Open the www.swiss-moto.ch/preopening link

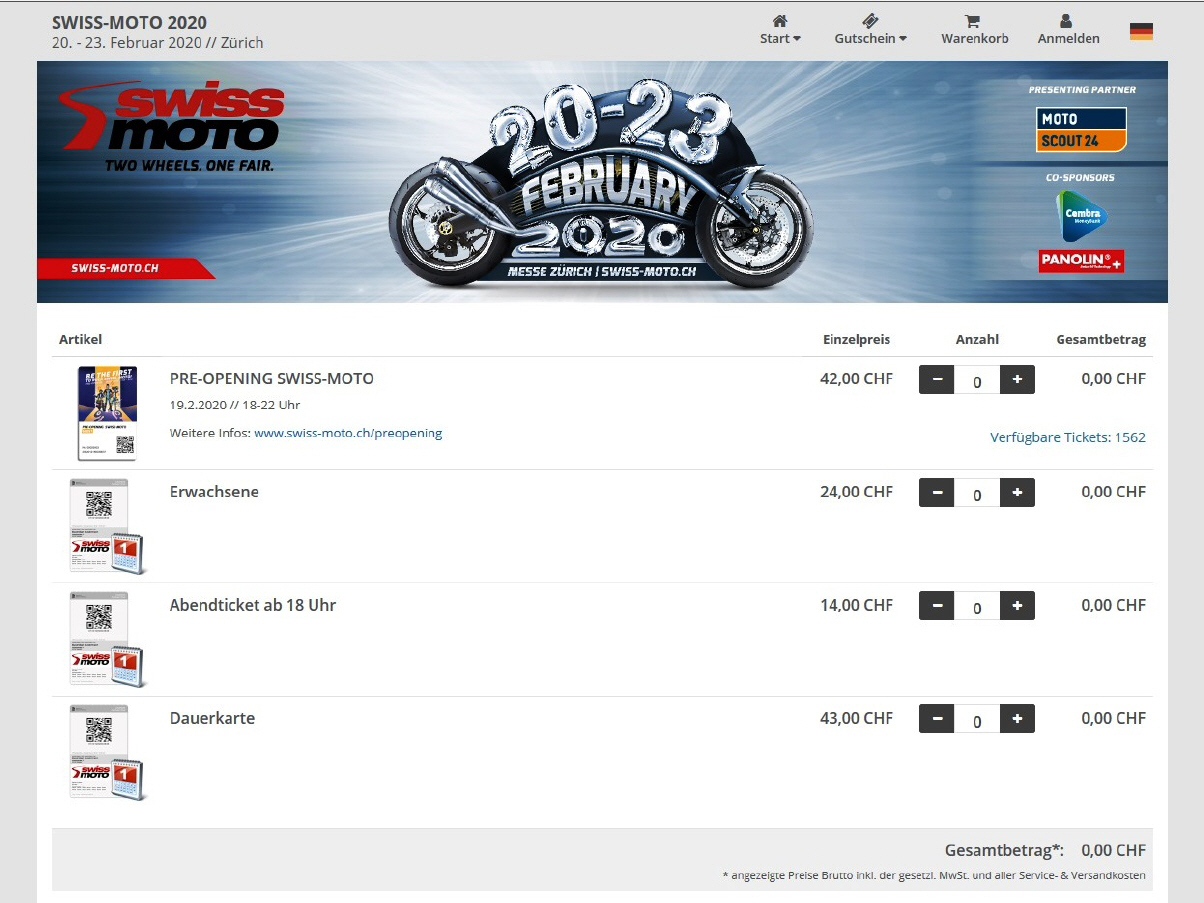[x=348, y=433]
